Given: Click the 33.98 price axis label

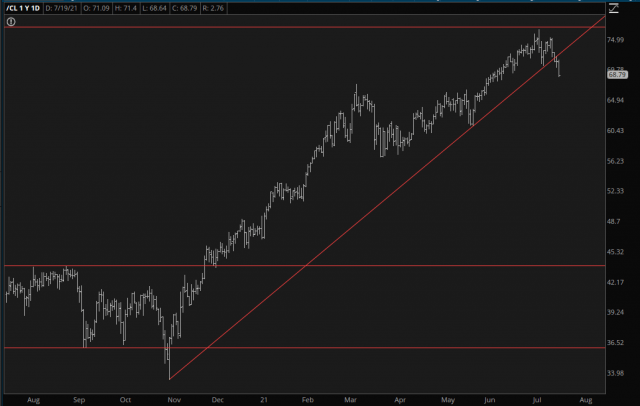Looking at the screenshot, I should [617, 373].
